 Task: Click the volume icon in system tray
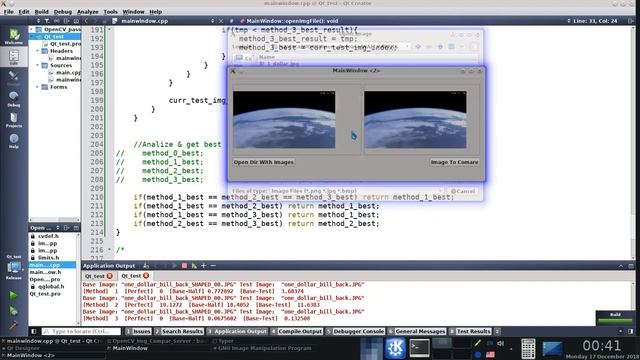click(x=500, y=344)
